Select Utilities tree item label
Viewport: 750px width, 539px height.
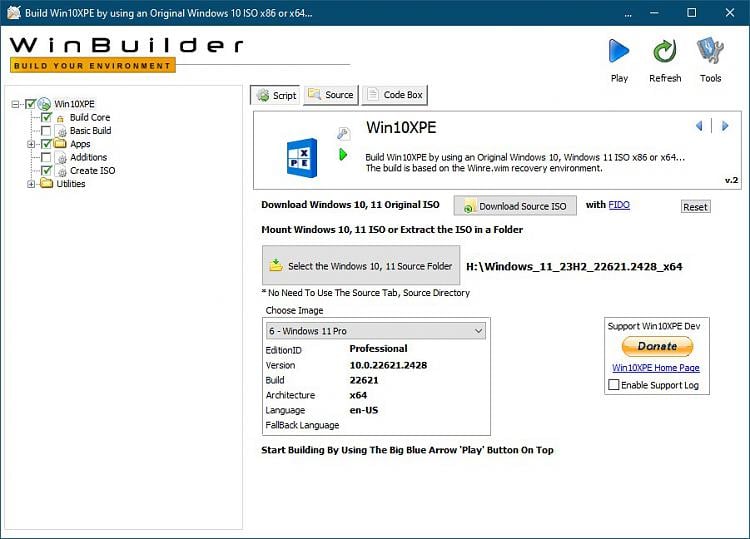tap(71, 184)
